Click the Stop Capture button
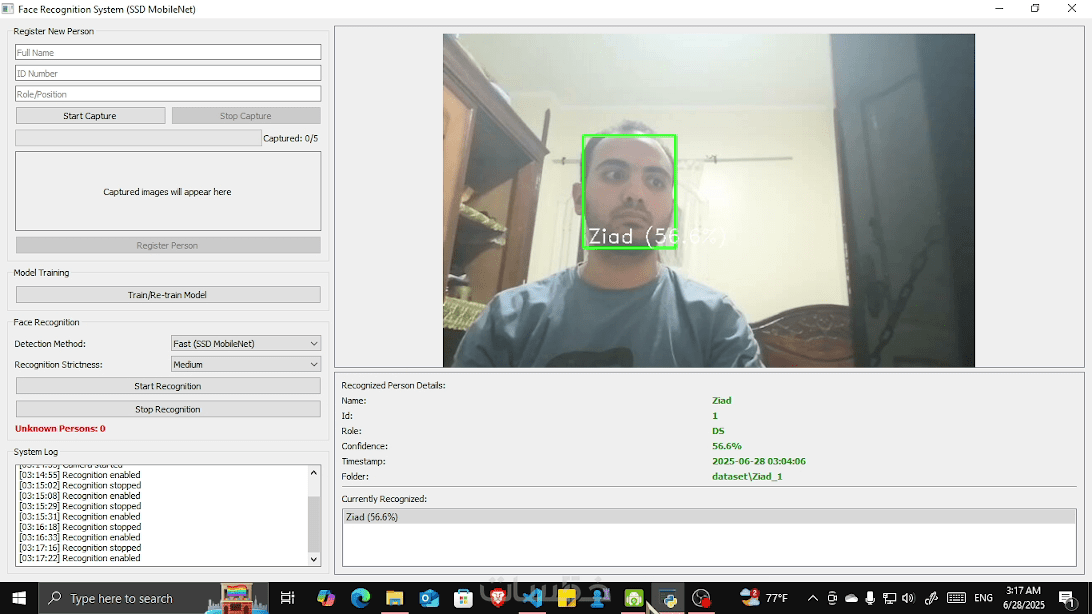This screenshot has height=614, width=1092. coord(246,116)
